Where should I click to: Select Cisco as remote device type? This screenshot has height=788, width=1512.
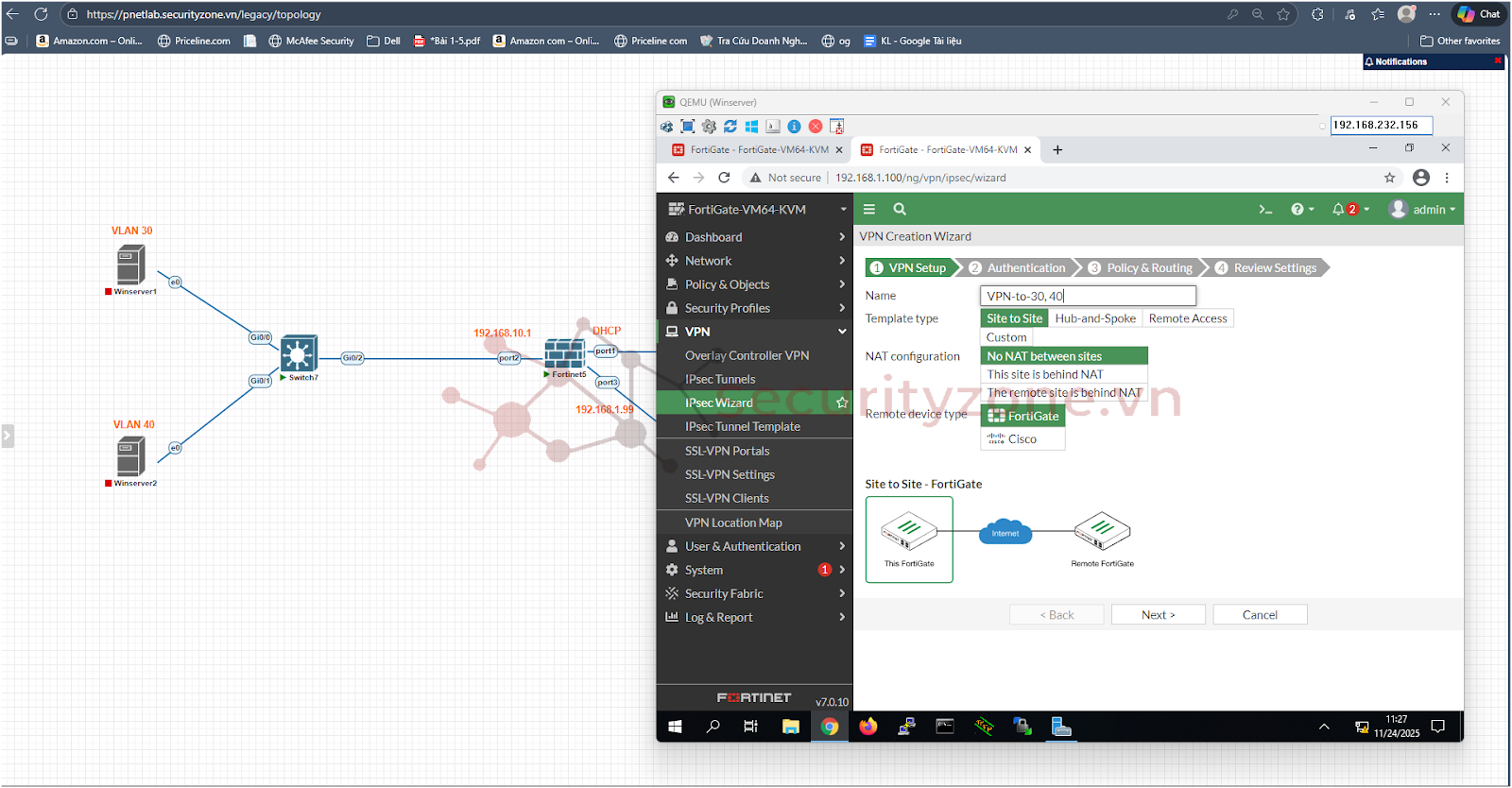(x=1022, y=439)
